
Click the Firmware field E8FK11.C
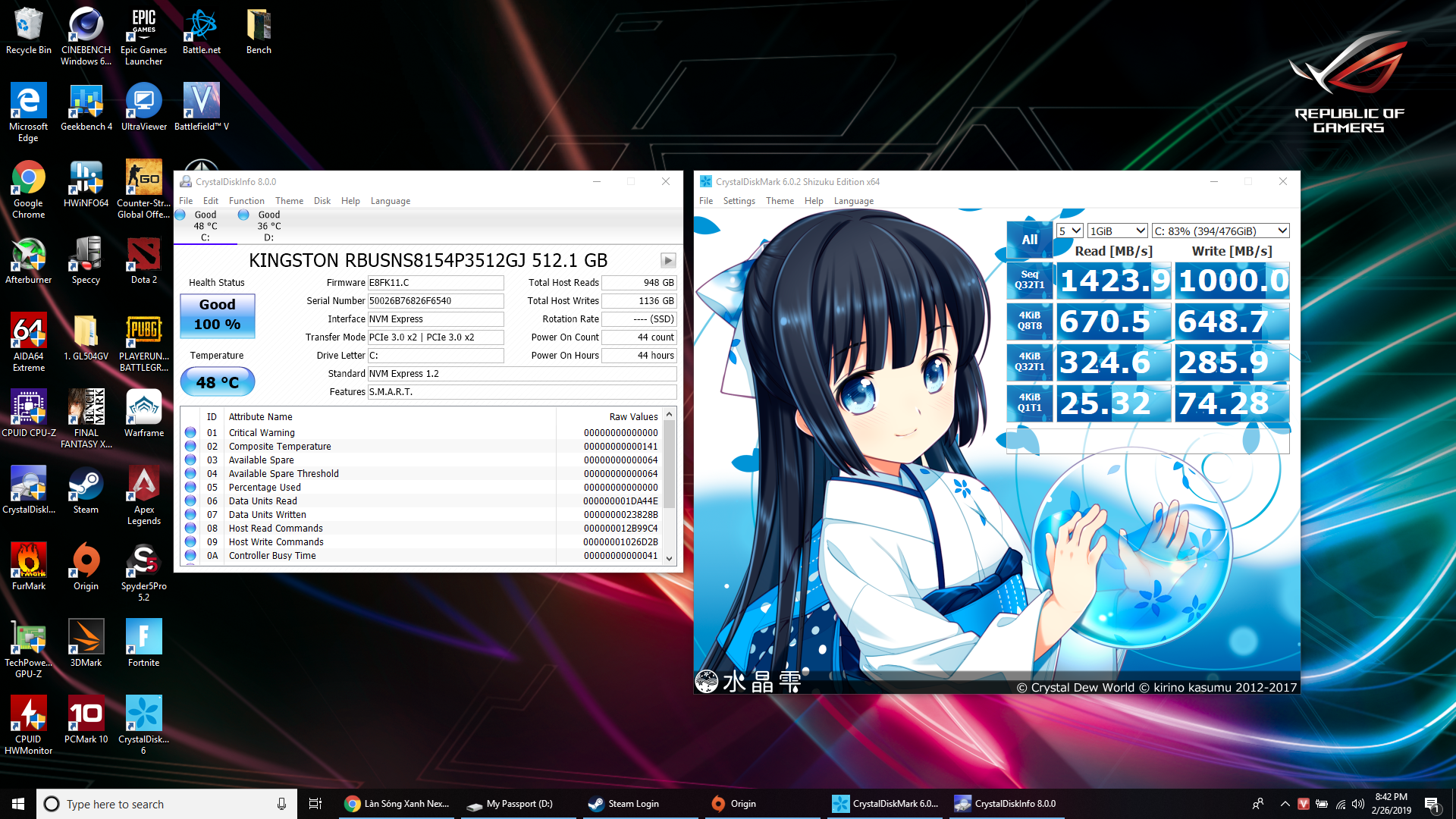pyautogui.click(x=435, y=283)
